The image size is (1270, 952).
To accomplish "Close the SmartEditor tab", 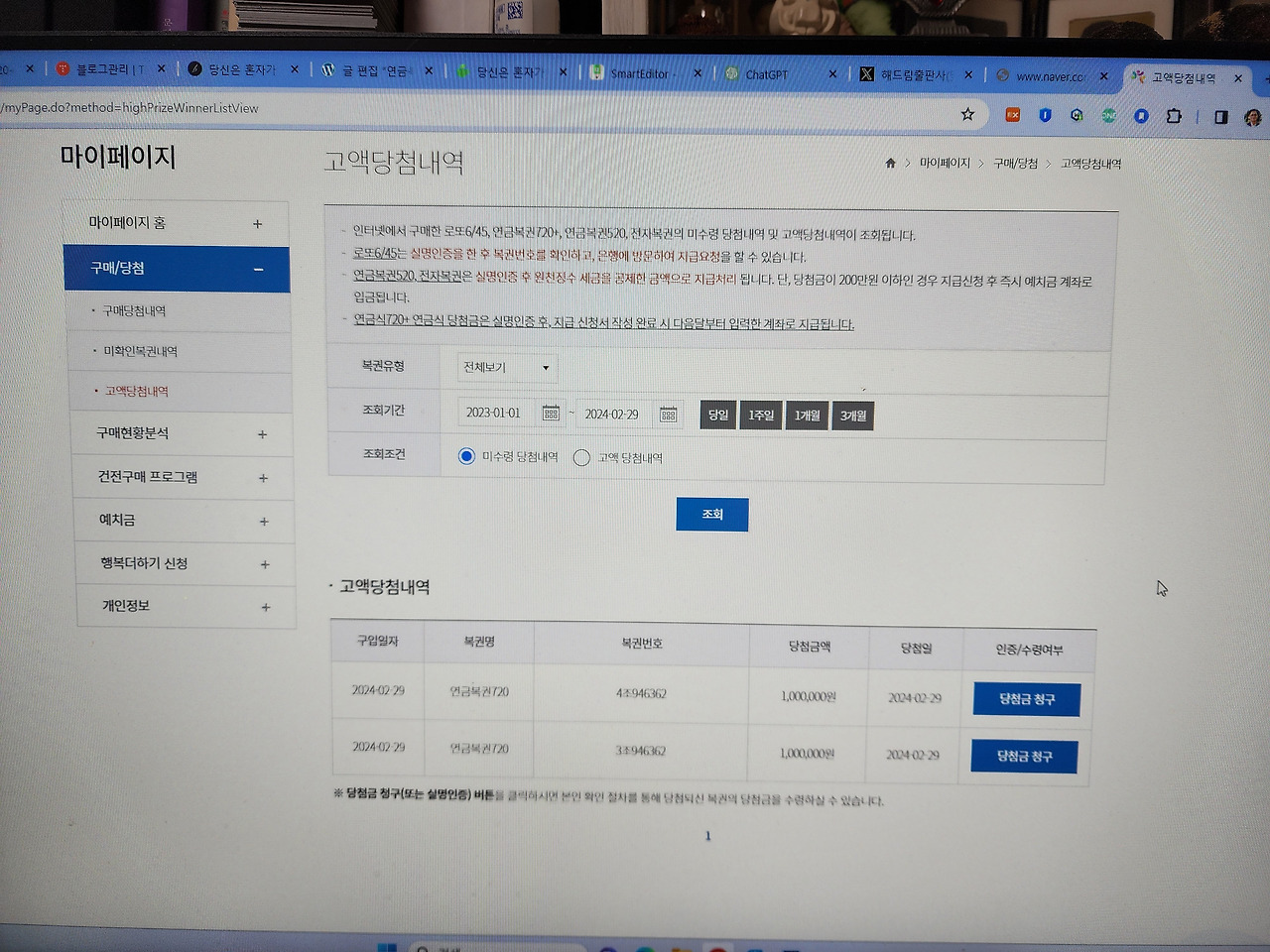I will 698,72.
